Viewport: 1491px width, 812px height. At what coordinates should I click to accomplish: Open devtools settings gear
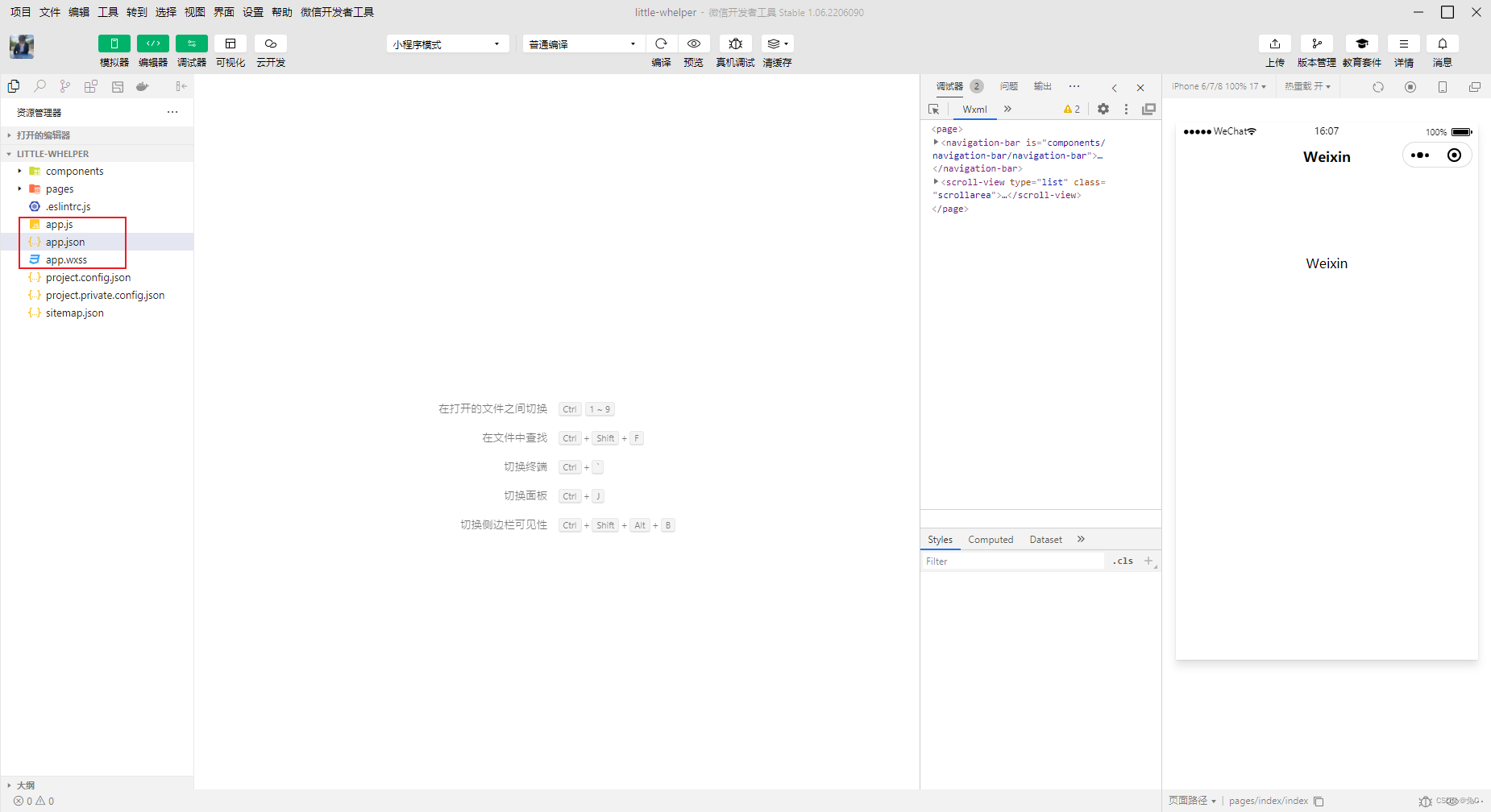tap(1103, 109)
